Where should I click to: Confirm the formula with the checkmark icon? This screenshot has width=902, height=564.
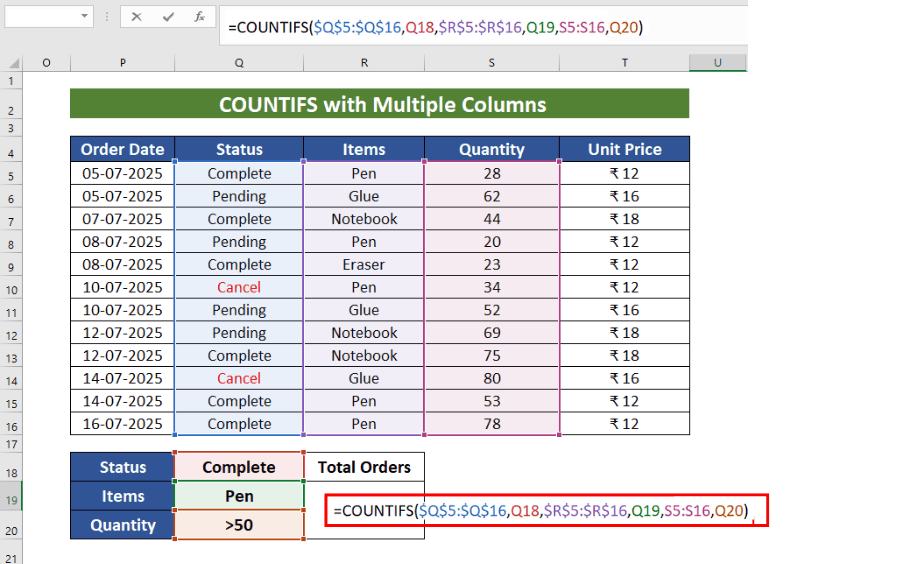[x=168, y=17]
